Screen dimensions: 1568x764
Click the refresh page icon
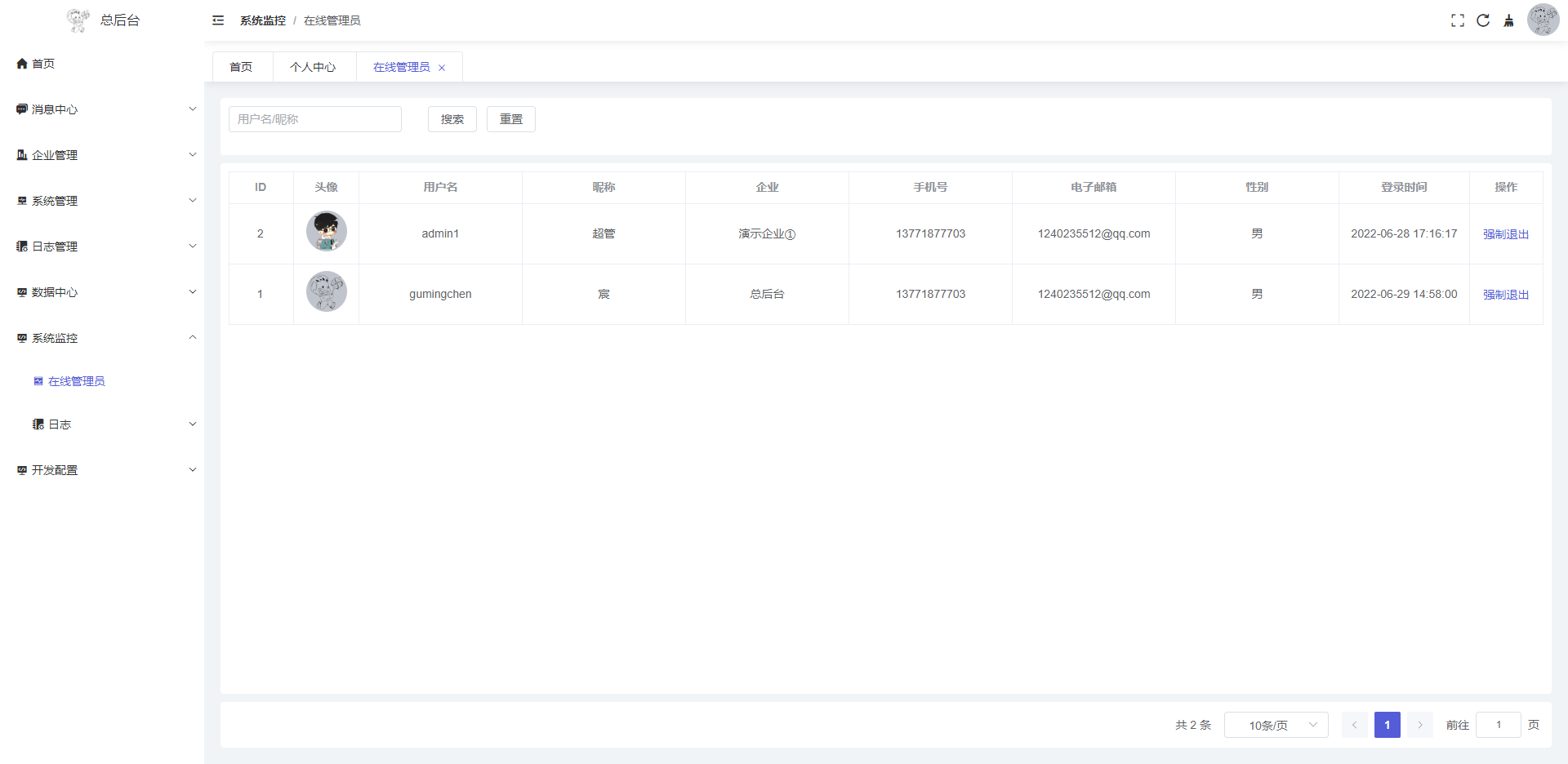tap(1483, 20)
